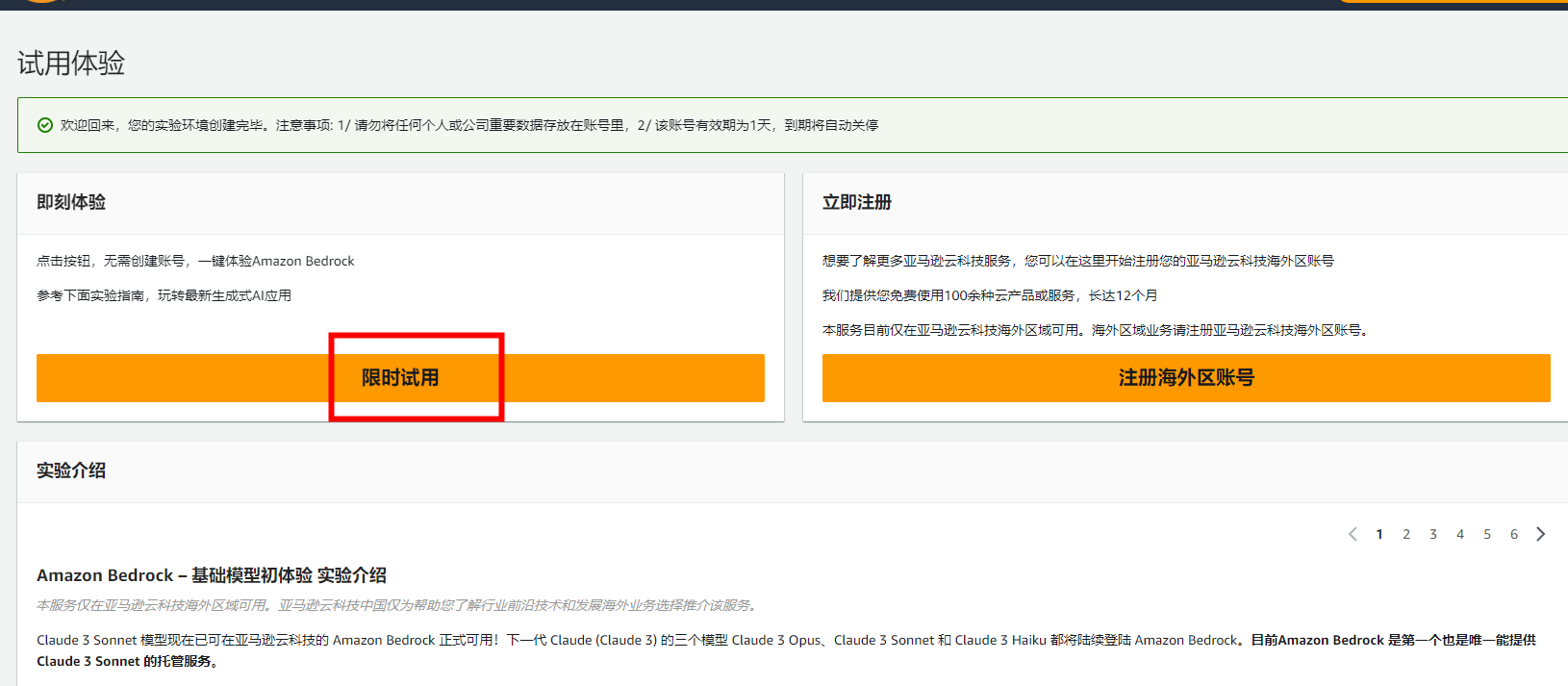Click text about 免费使用100余种云产品
This screenshot has height=686, width=1568.
pyautogui.click(x=990, y=295)
